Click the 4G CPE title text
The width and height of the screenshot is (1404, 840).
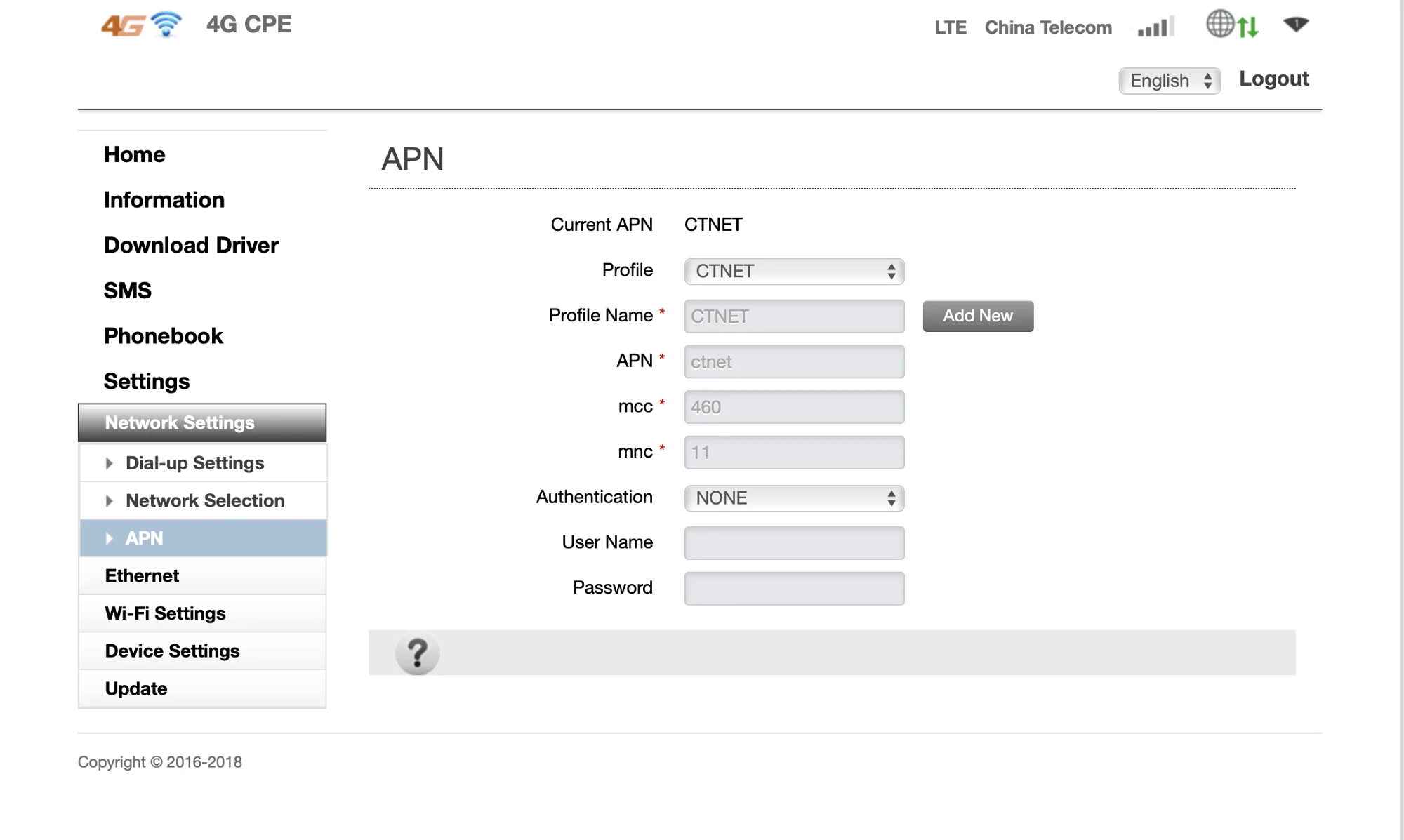point(249,25)
